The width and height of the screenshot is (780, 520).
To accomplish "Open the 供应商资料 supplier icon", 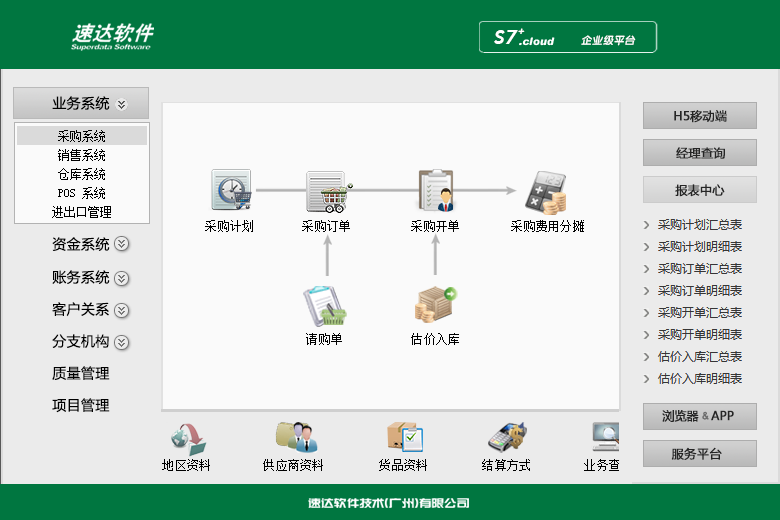I will point(296,437).
